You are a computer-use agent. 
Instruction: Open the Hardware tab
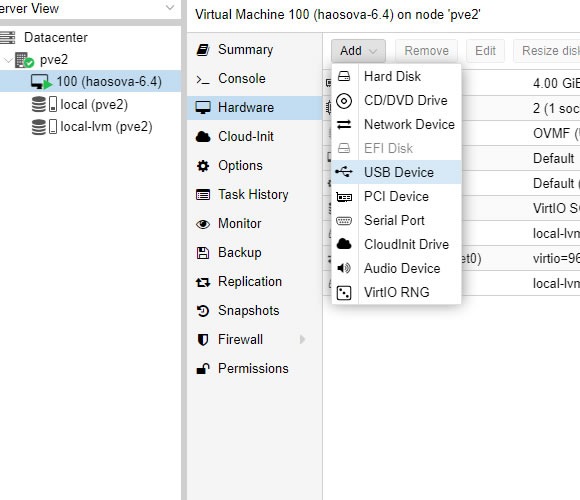(254, 108)
